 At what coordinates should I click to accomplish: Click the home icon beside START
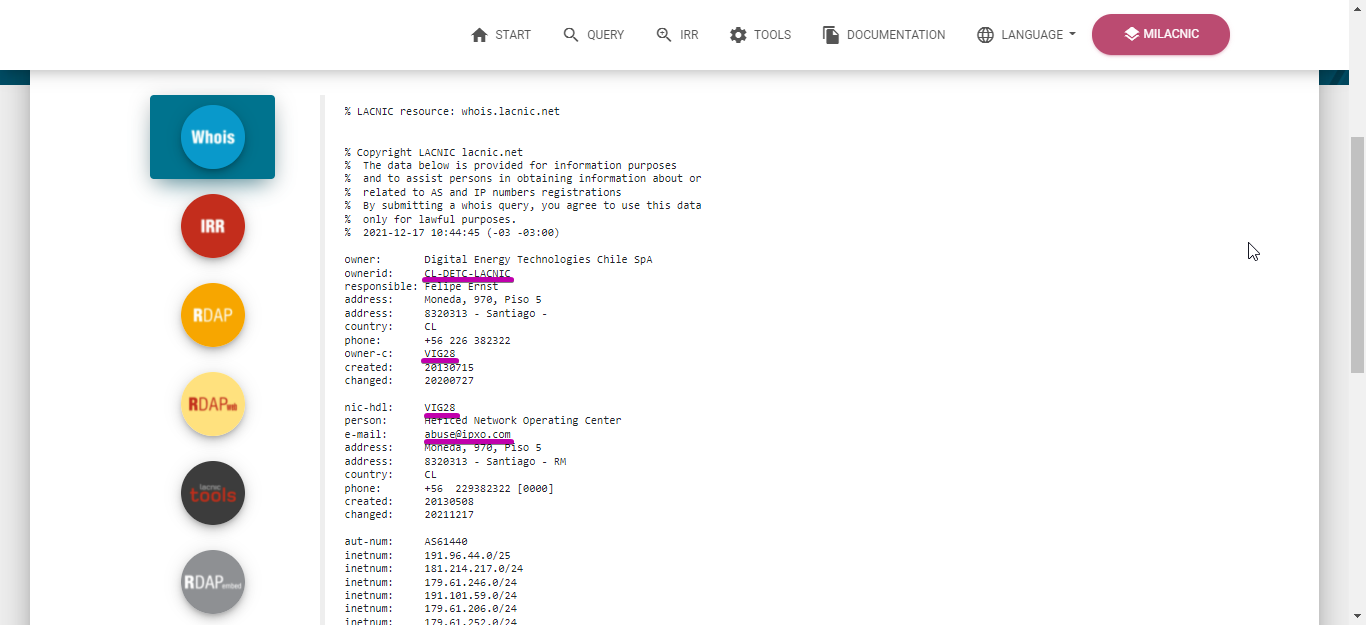(x=479, y=35)
